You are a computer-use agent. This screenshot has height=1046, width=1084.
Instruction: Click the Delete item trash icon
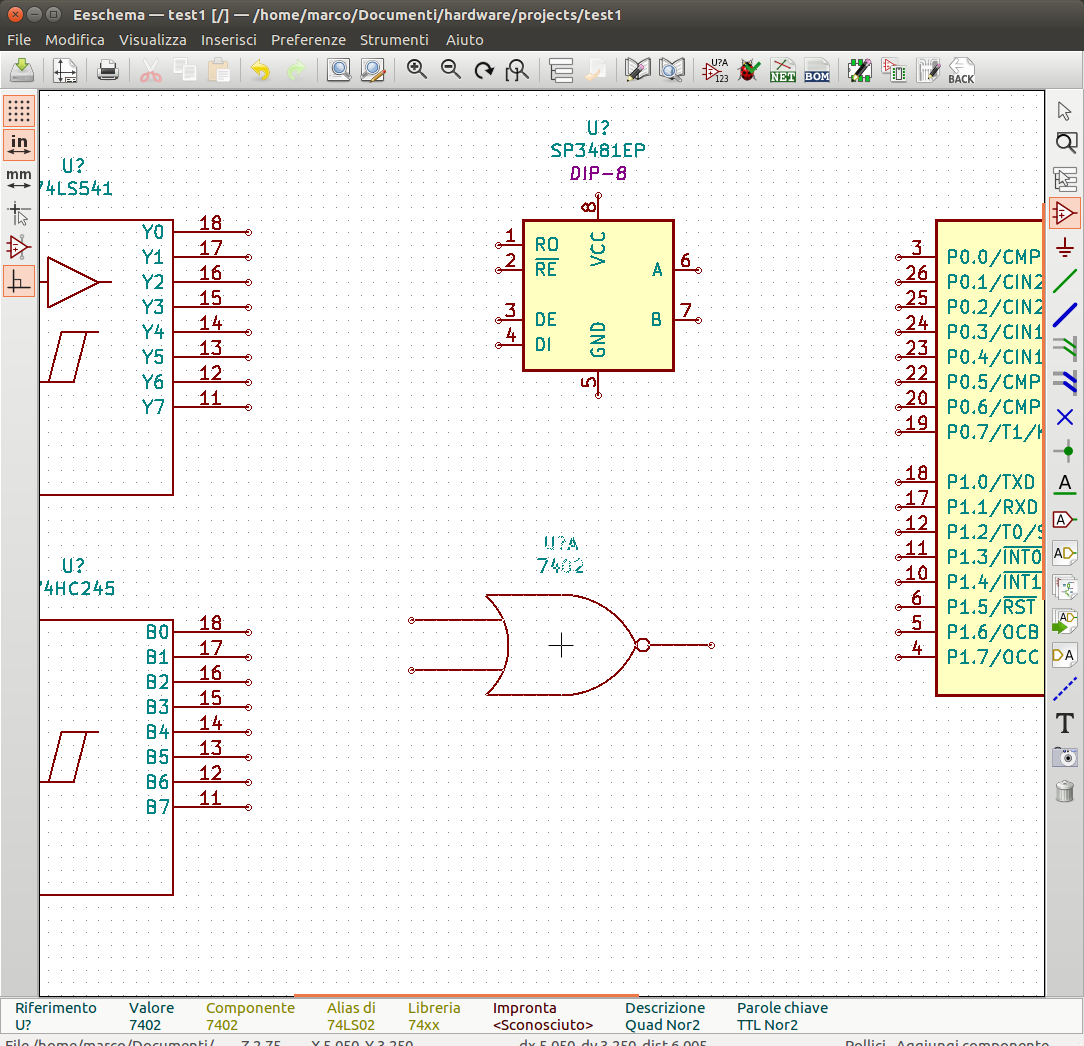click(x=1065, y=791)
